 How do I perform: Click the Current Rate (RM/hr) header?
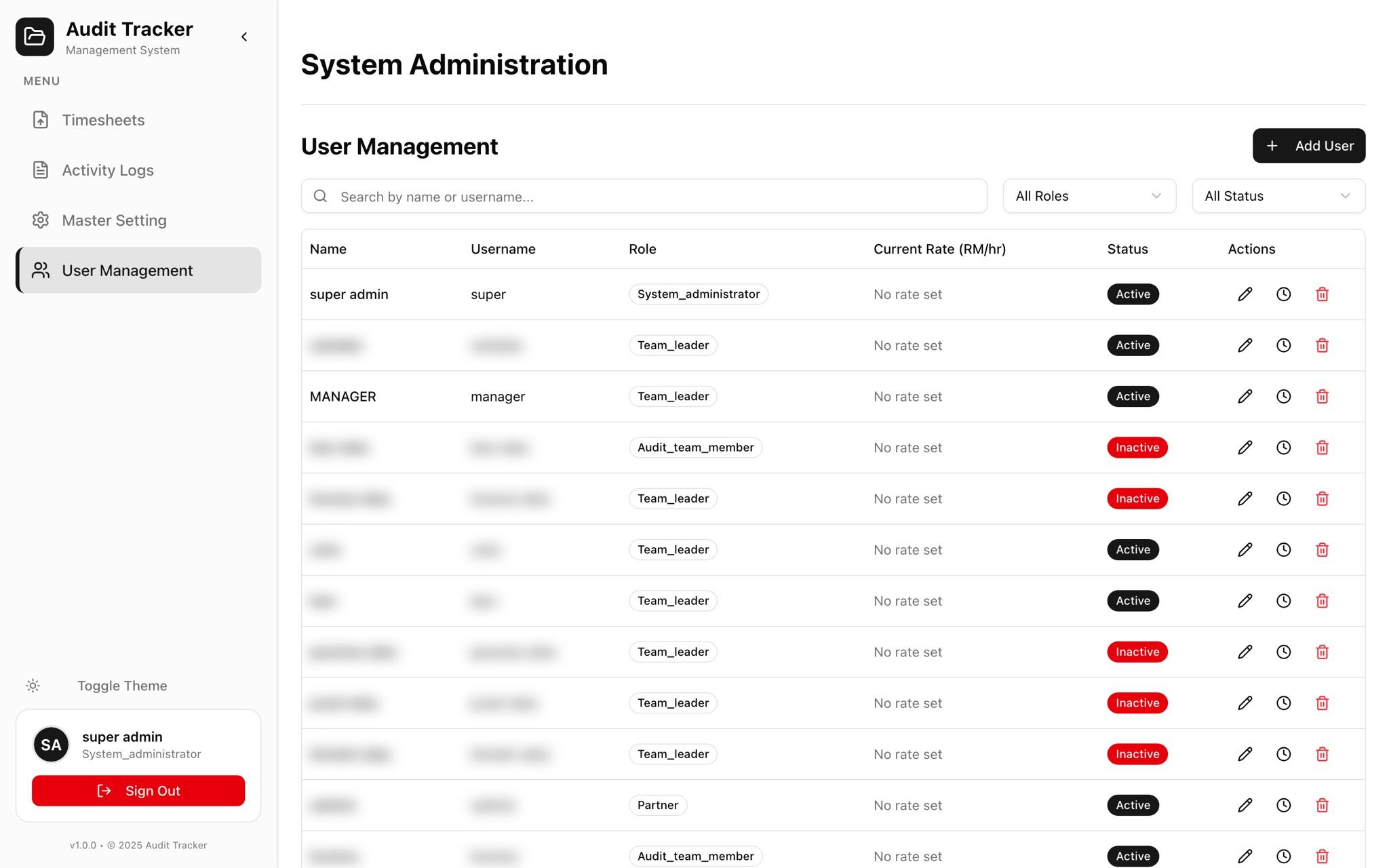[x=939, y=249]
